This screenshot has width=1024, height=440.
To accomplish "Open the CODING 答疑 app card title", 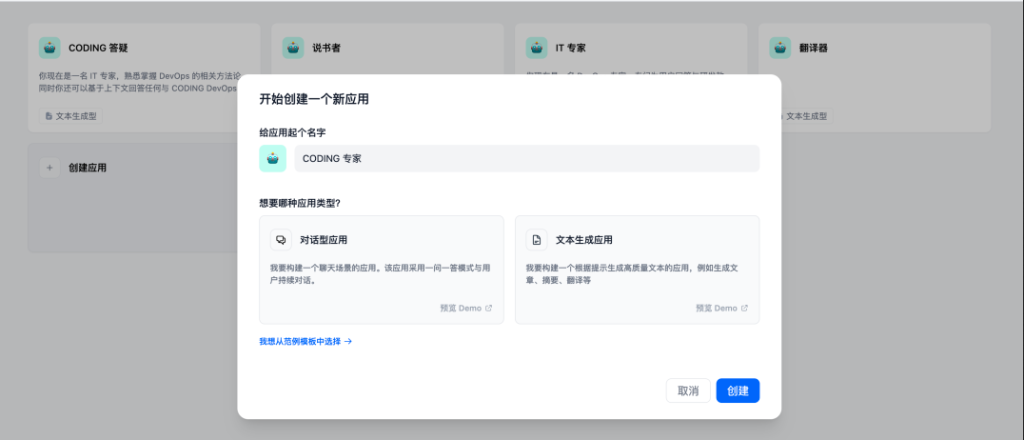I will coord(98,47).
